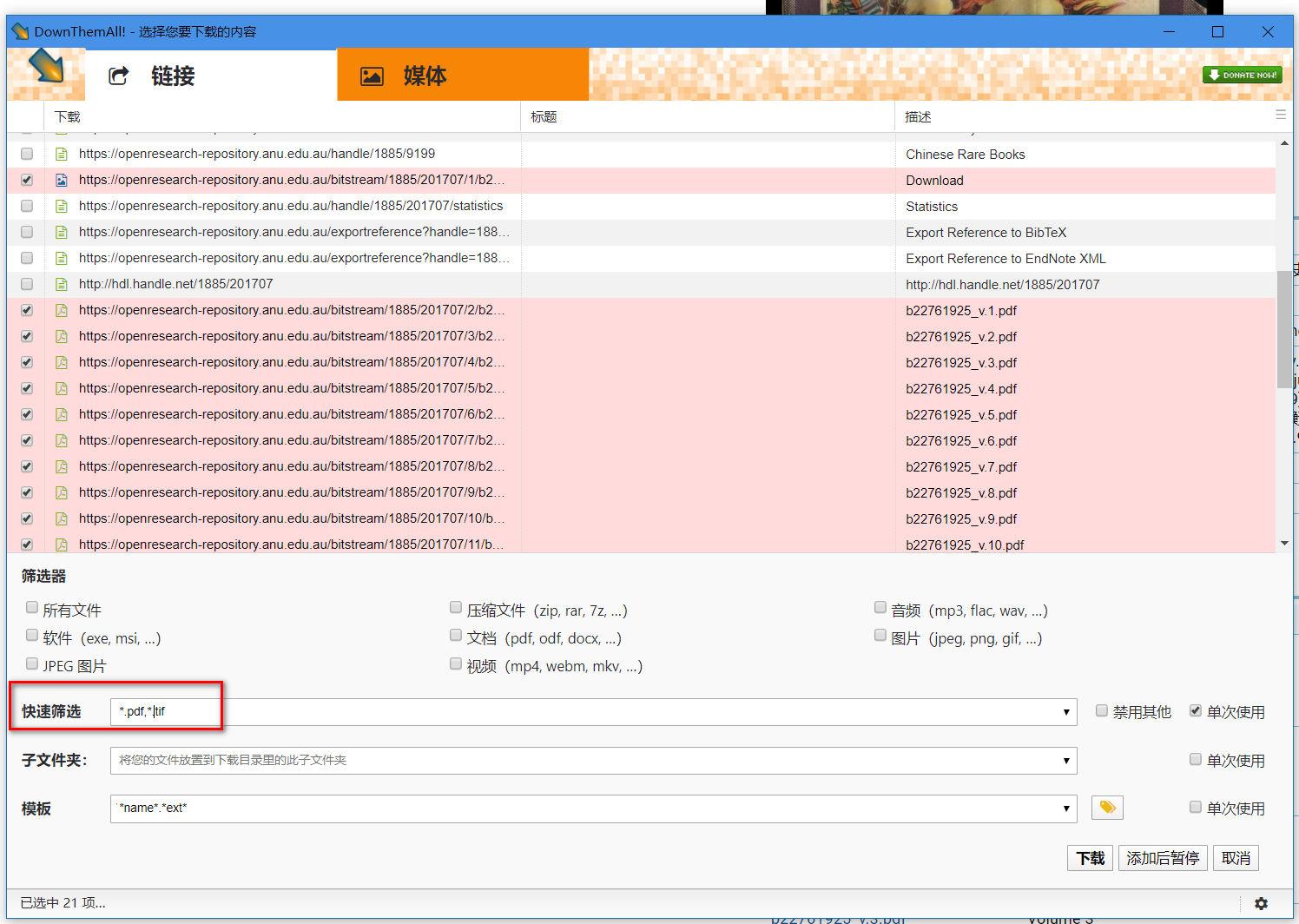Screen dimensions: 1299x924
Task: Check 单次使用 for 模板
Action: tap(1196, 807)
